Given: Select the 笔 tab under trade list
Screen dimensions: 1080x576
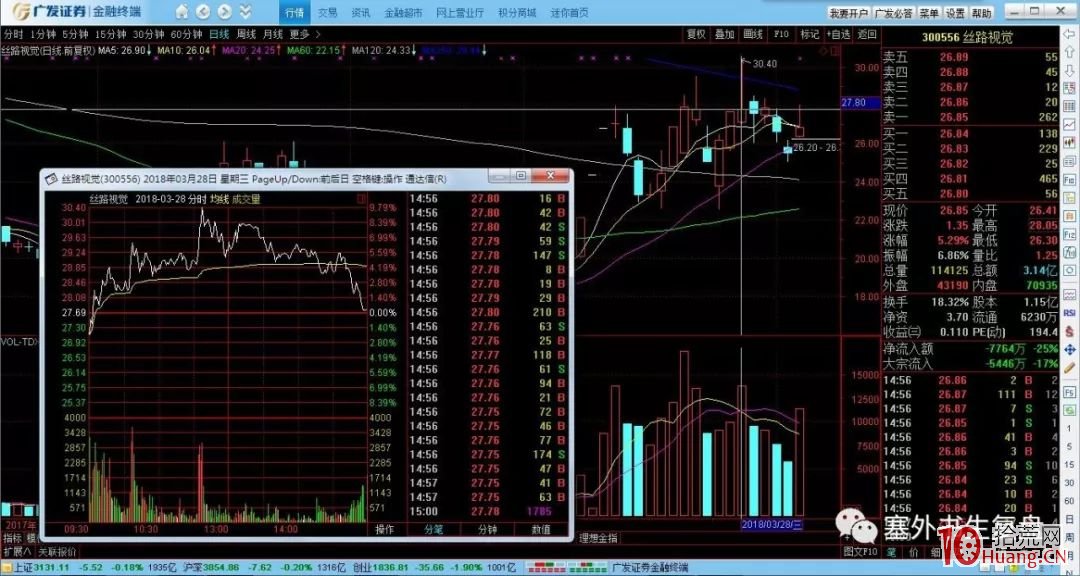Looking at the screenshot, I should pos(891,552).
